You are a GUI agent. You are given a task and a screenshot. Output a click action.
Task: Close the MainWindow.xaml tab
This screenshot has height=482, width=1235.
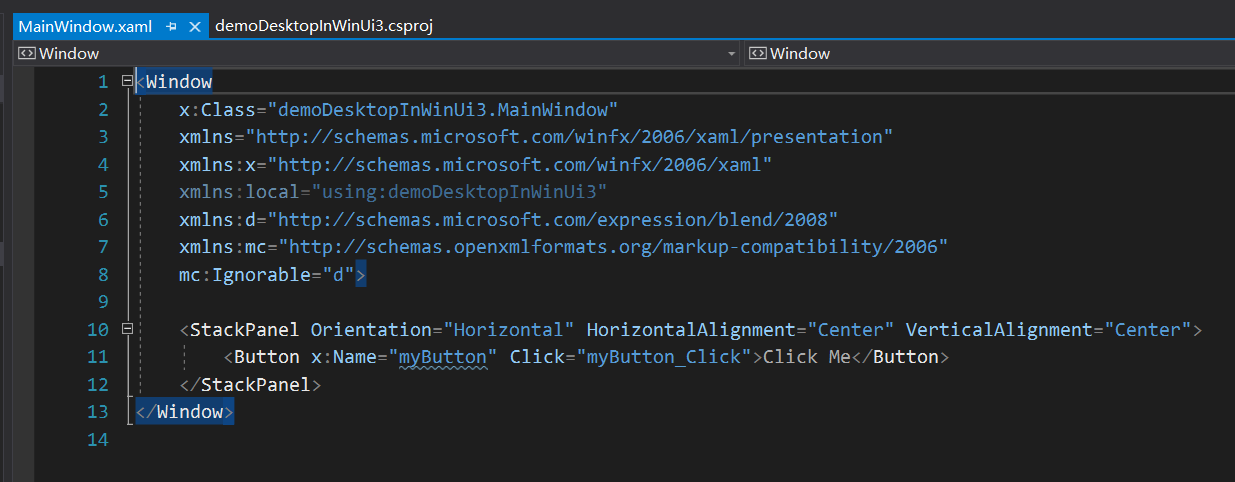coord(194,27)
